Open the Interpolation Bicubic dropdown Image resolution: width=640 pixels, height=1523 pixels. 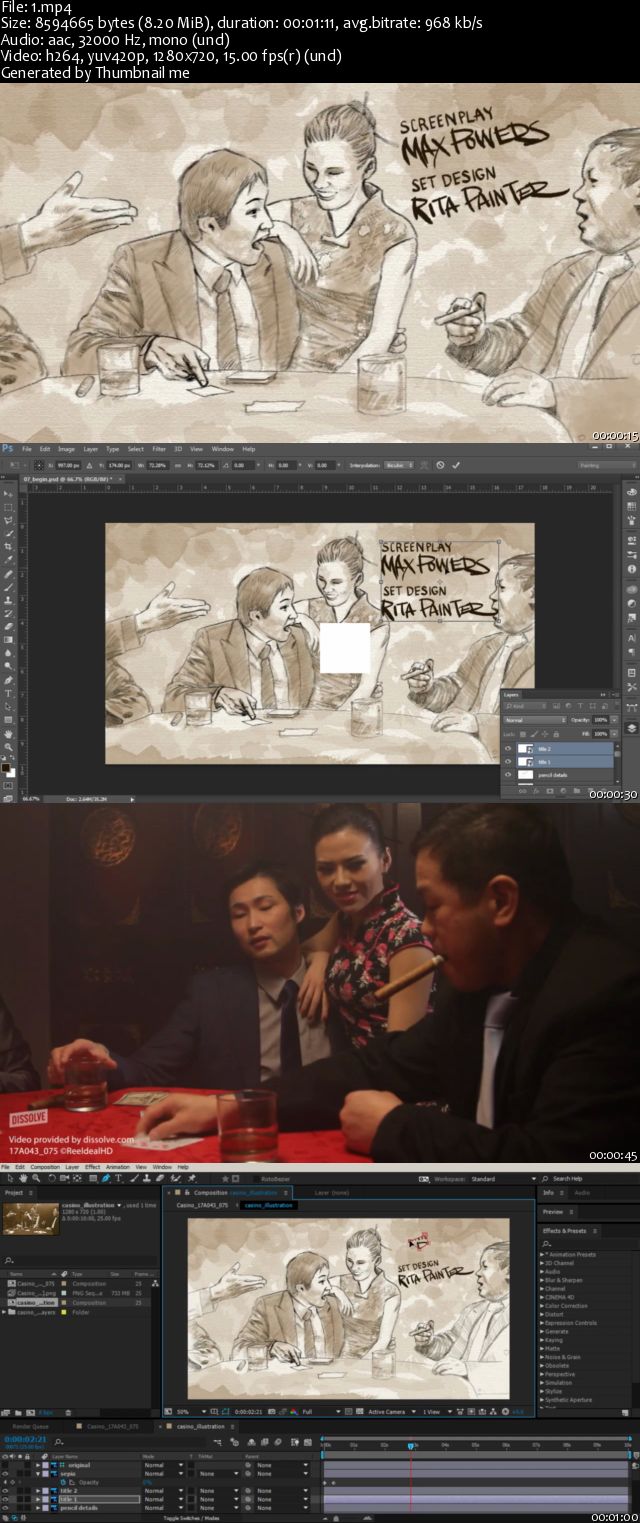399,465
